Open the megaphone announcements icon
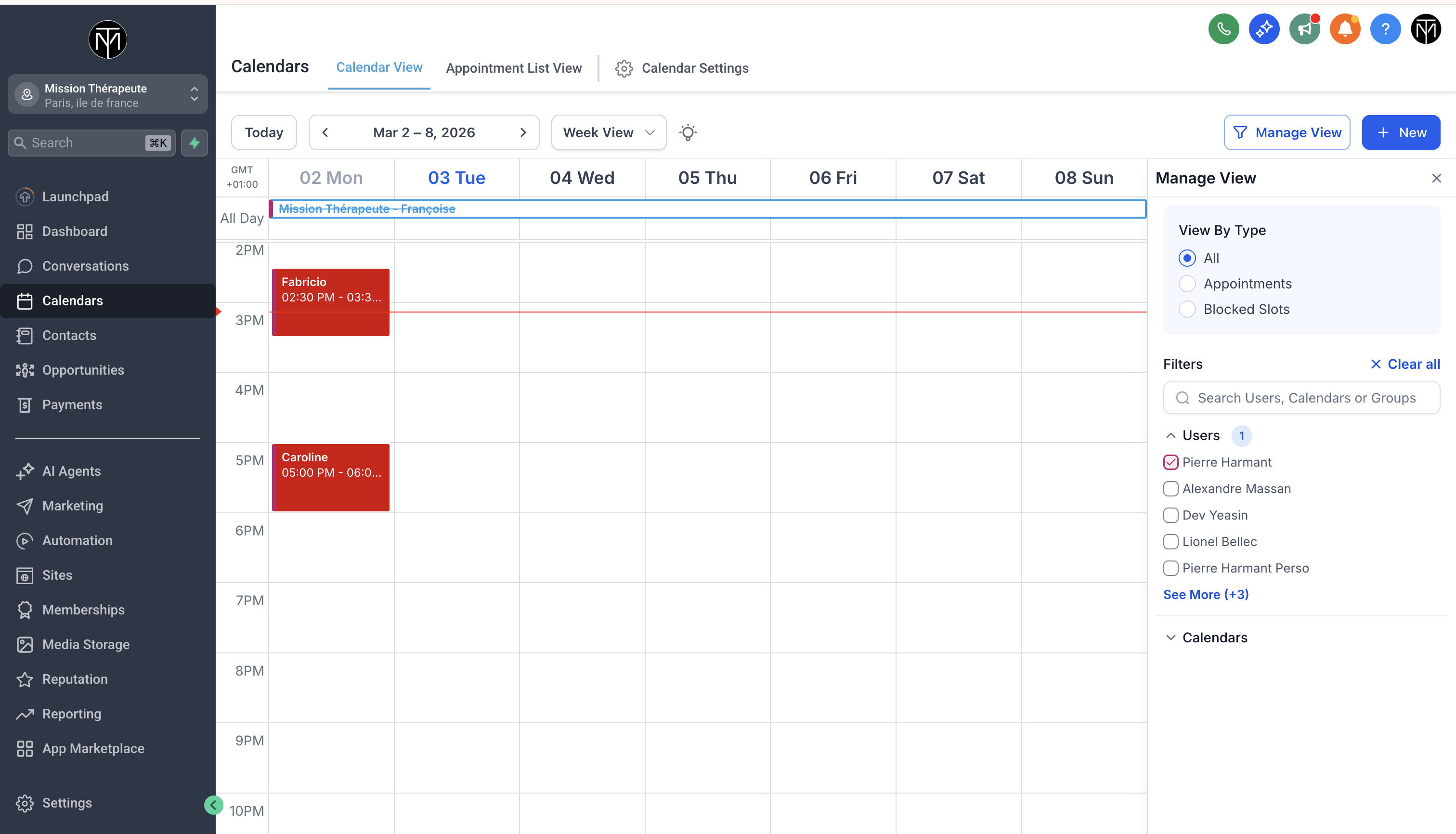 (1304, 29)
